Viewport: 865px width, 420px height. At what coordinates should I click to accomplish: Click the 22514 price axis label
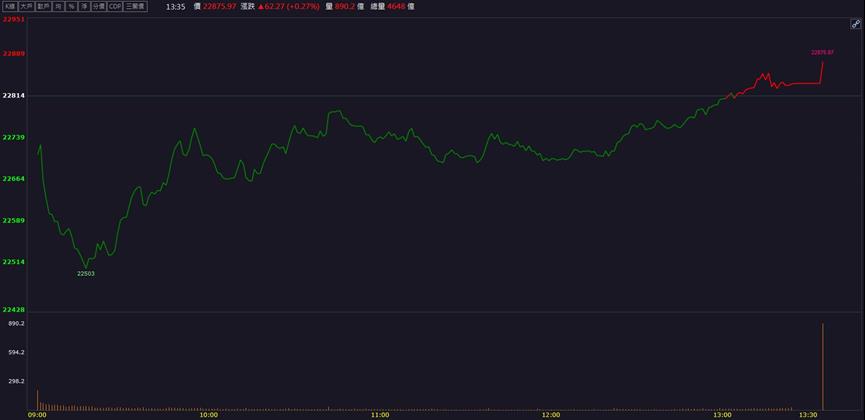tap(13, 262)
